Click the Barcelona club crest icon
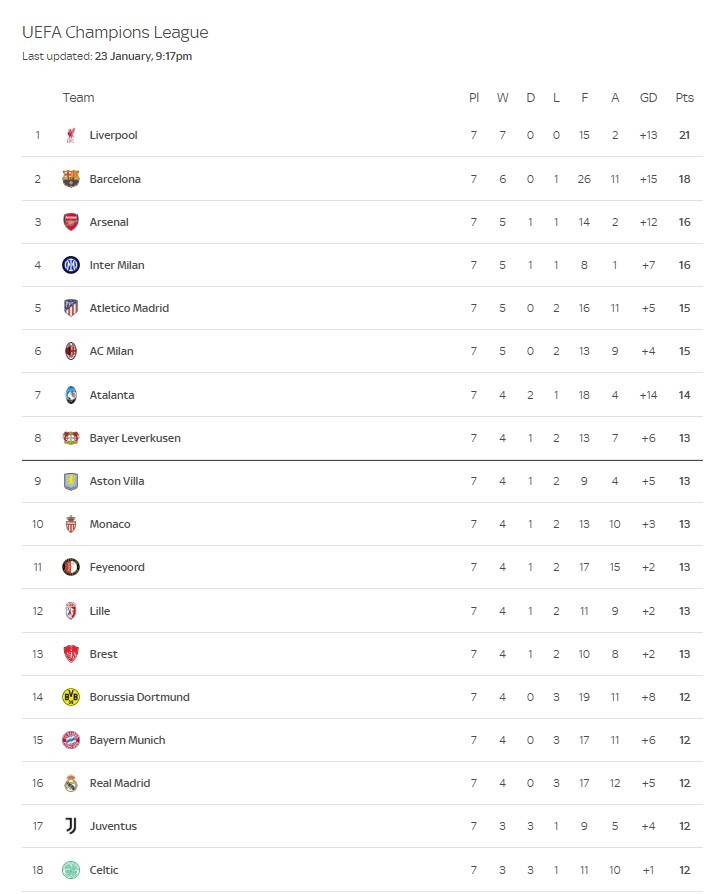Image resolution: width=726 pixels, height=894 pixels. point(71,178)
